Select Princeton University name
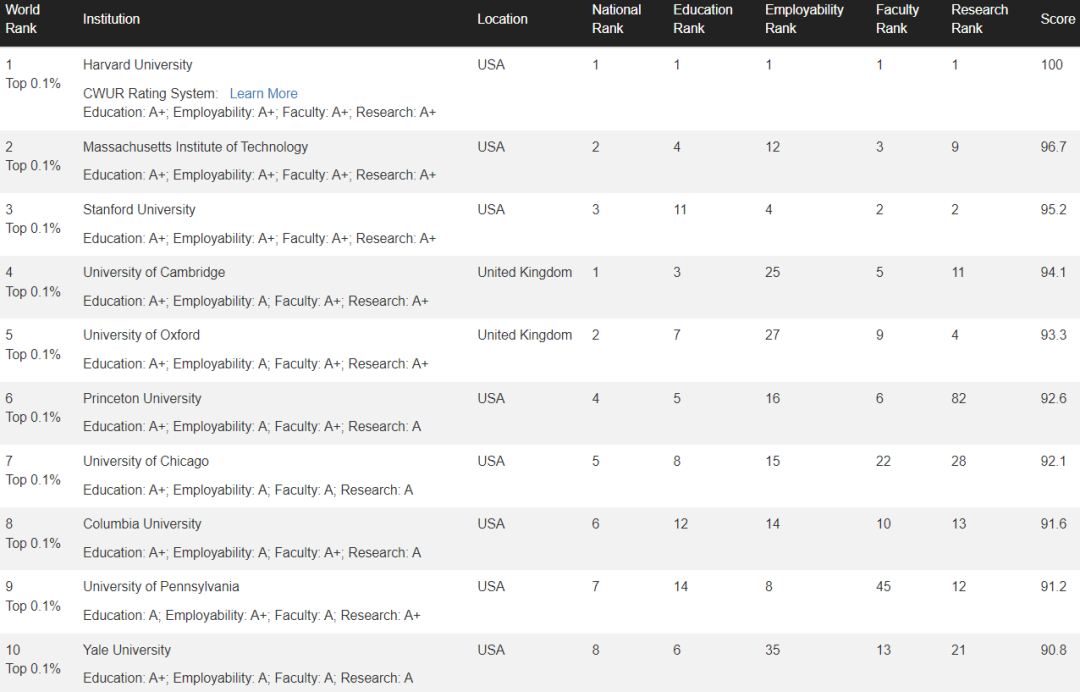 coord(143,398)
